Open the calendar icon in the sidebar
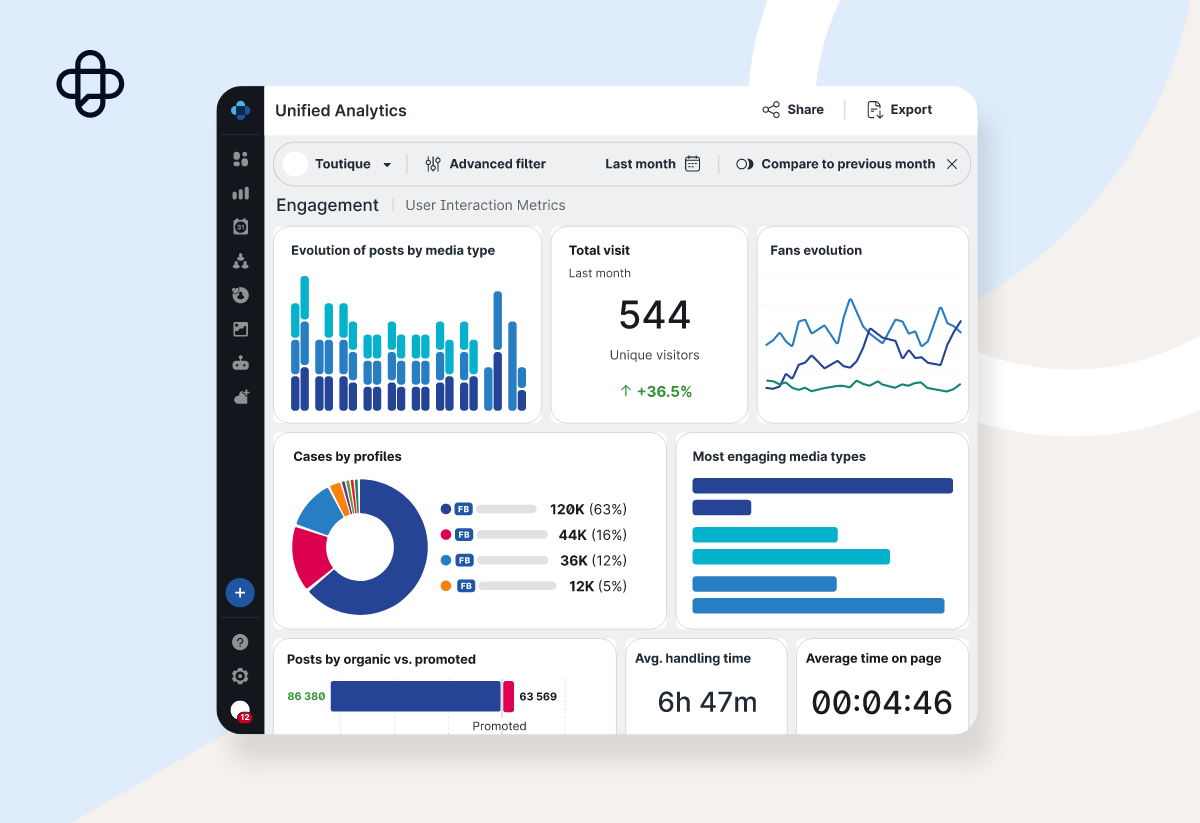Image resolution: width=1200 pixels, height=823 pixels. 240,227
